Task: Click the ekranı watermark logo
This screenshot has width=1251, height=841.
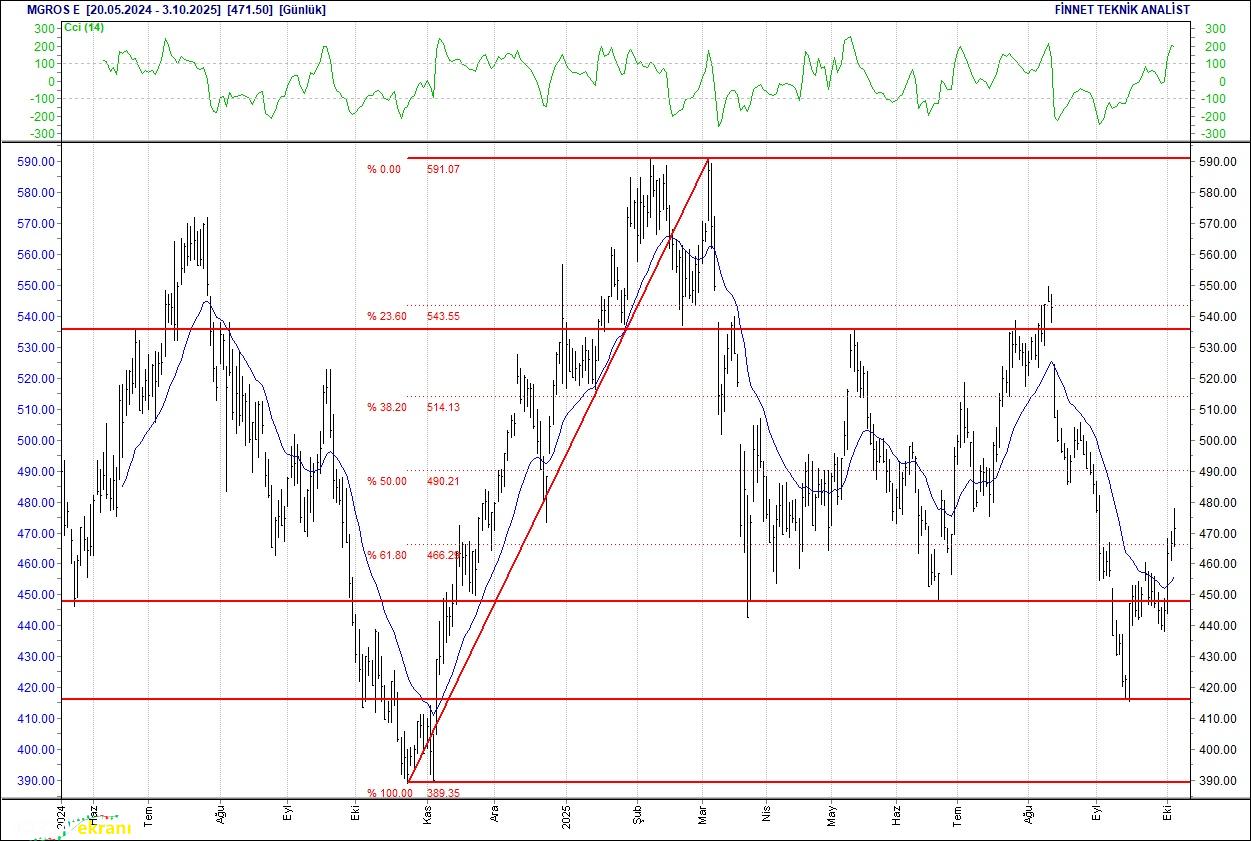Action: (102, 828)
